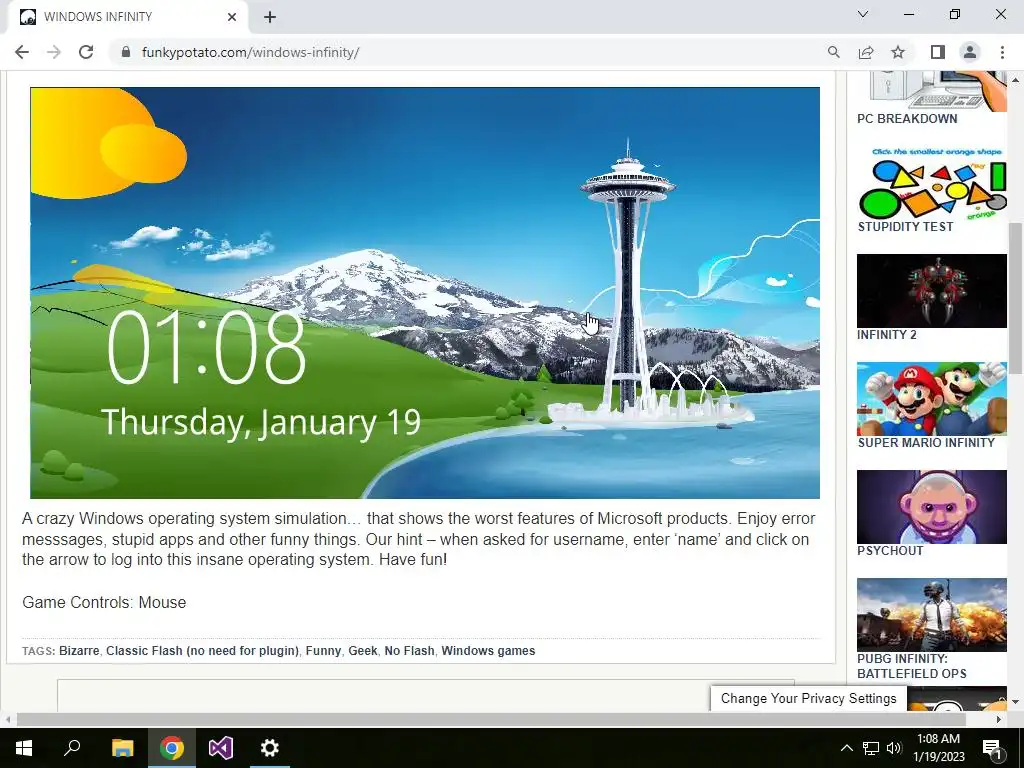1024x768 pixels.
Task: Open the No Flash tag link
Action: pyautogui.click(x=409, y=650)
